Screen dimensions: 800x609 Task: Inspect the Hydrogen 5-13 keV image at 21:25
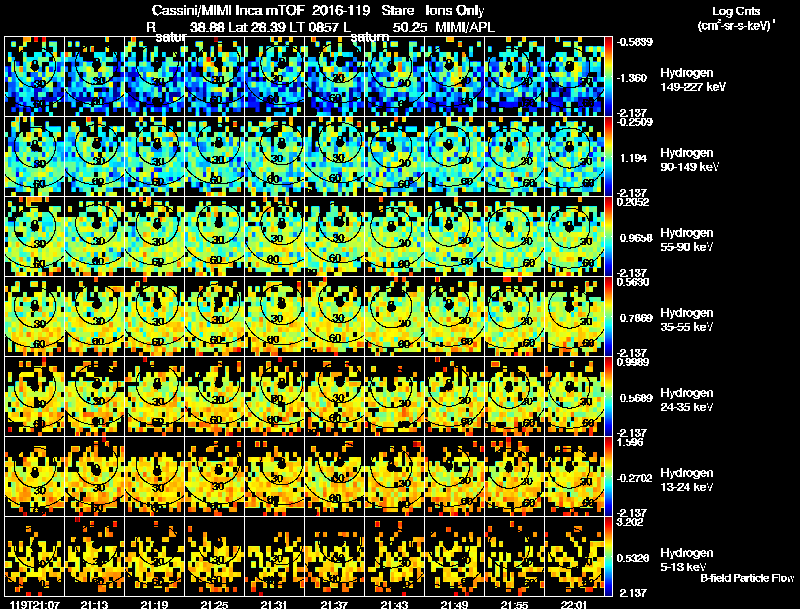click(x=214, y=556)
